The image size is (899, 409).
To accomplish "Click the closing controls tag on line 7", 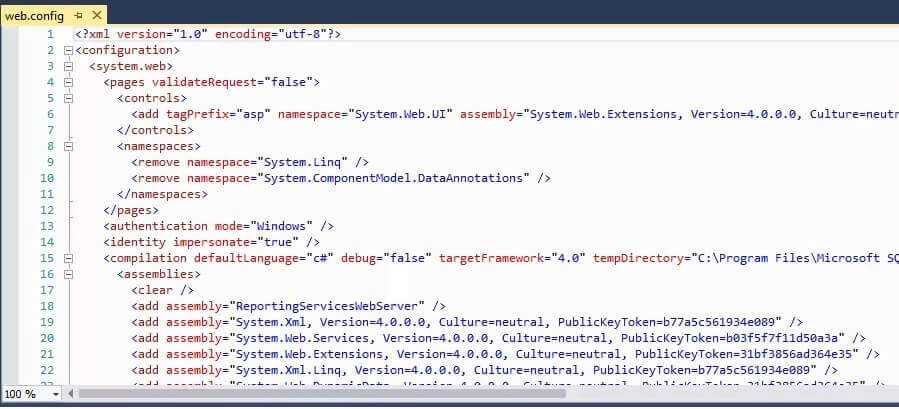I will [155, 130].
